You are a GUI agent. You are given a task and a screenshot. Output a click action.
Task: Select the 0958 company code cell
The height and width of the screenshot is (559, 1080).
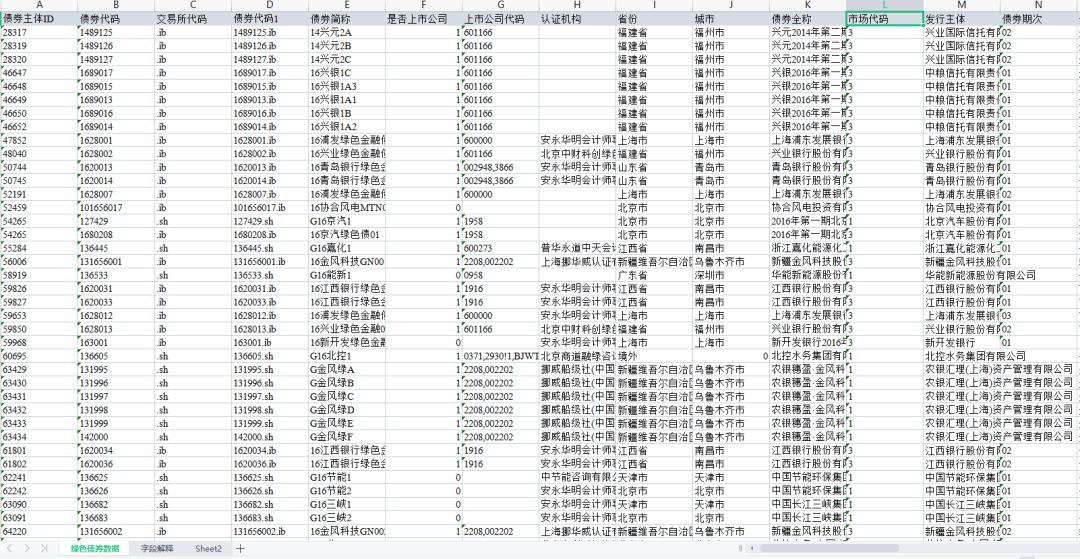[x=501, y=275]
